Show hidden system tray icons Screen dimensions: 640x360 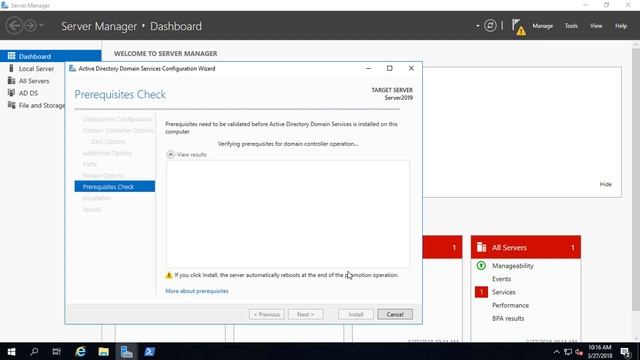tap(556, 352)
